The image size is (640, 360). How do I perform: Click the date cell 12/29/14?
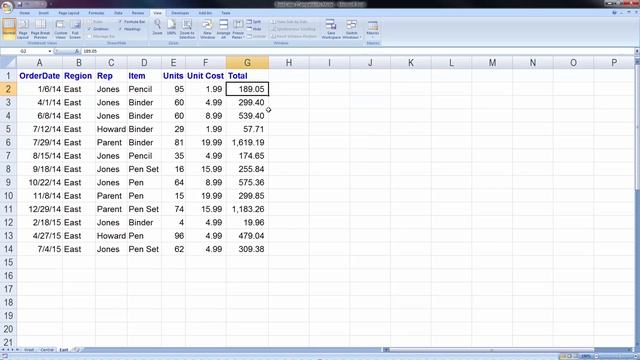[x=40, y=209]
